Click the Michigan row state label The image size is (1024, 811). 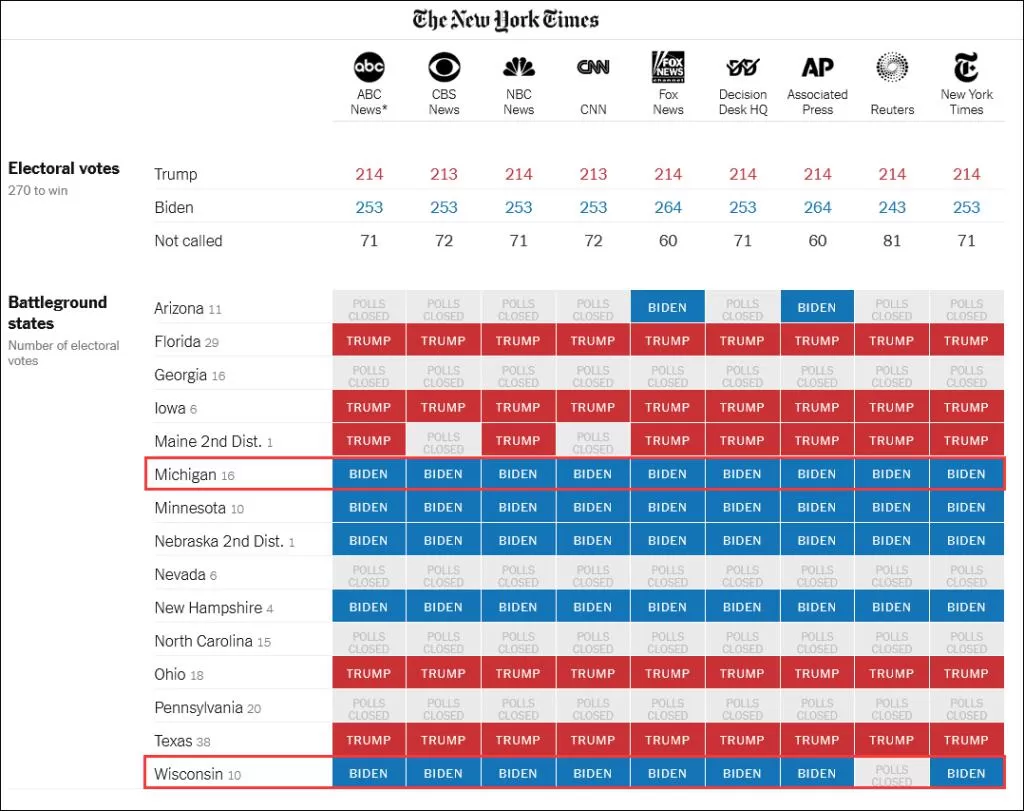(x=194, y=475)
